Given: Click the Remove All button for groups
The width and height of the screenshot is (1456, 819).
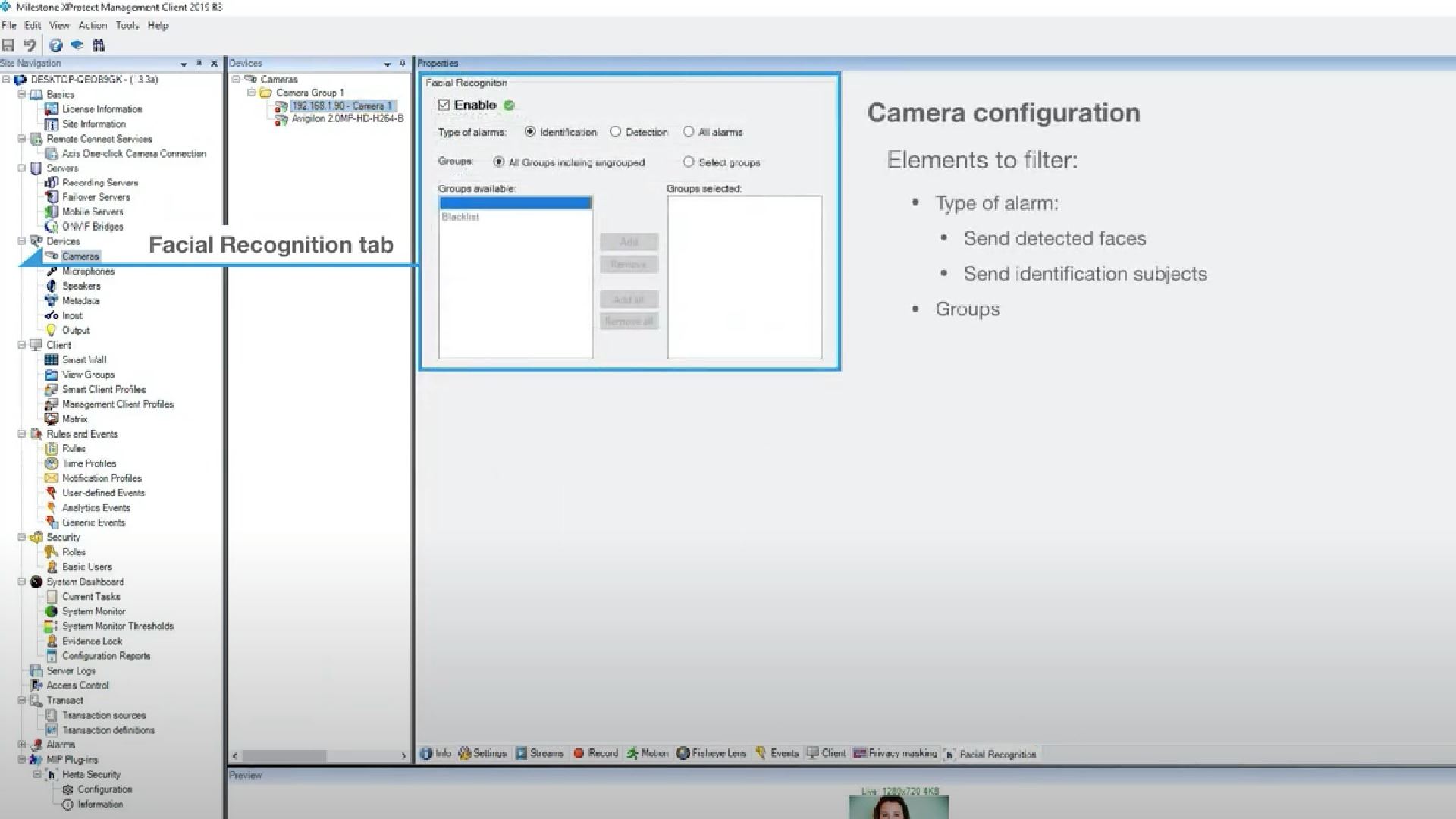Looking at the screenshot, I should (x=628, y=321).
